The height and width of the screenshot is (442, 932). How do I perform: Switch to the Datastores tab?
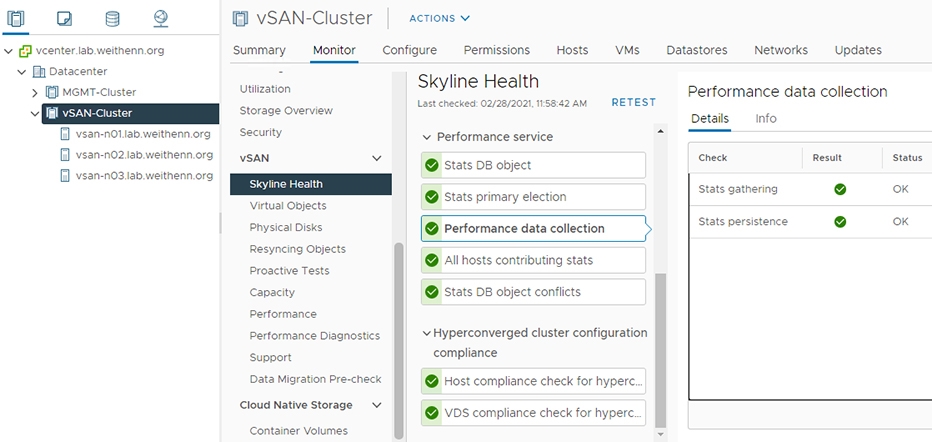pos(697,50)
